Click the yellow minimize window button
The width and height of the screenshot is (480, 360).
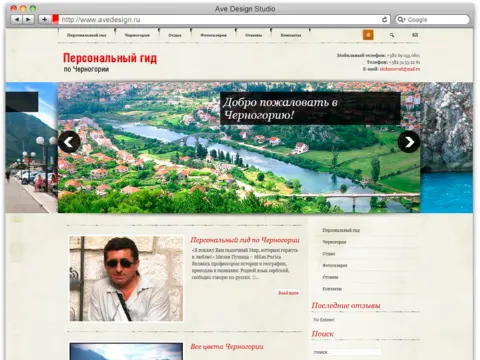point(23,8)
